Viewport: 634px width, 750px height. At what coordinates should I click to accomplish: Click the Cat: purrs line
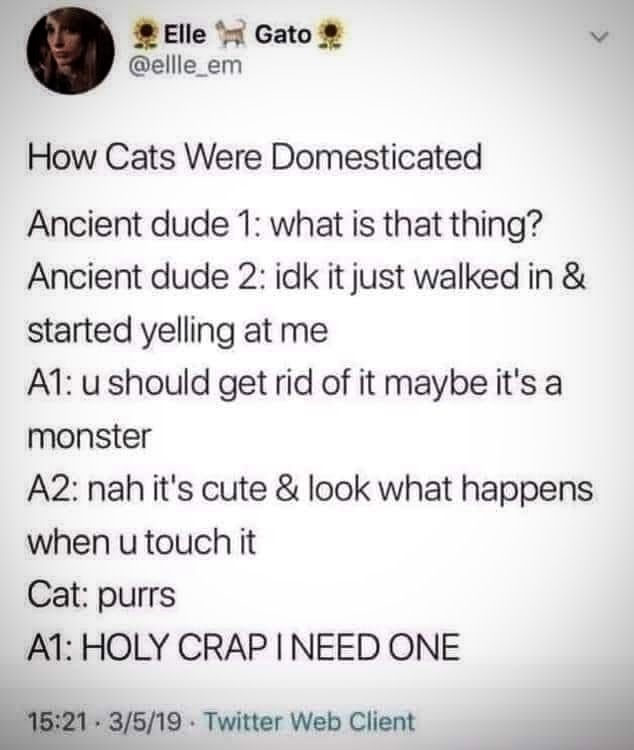click(x=101, y=596)
